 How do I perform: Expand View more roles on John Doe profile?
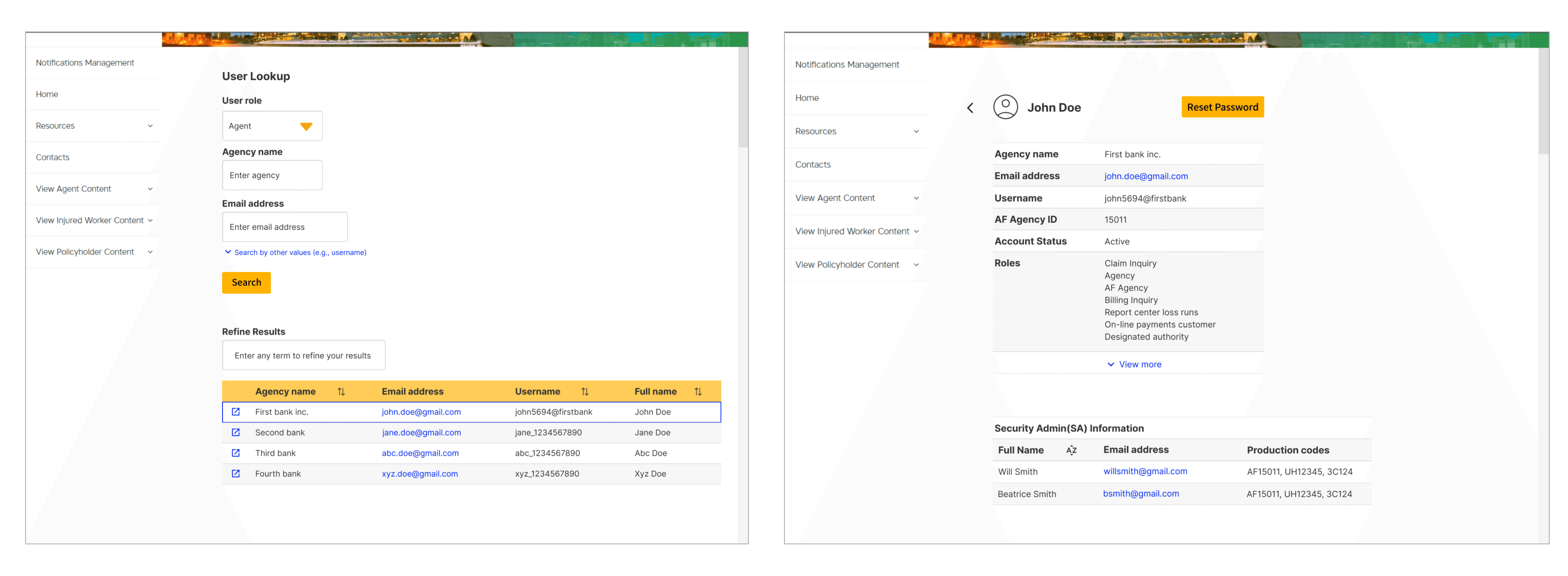[x=1134, y=364]
